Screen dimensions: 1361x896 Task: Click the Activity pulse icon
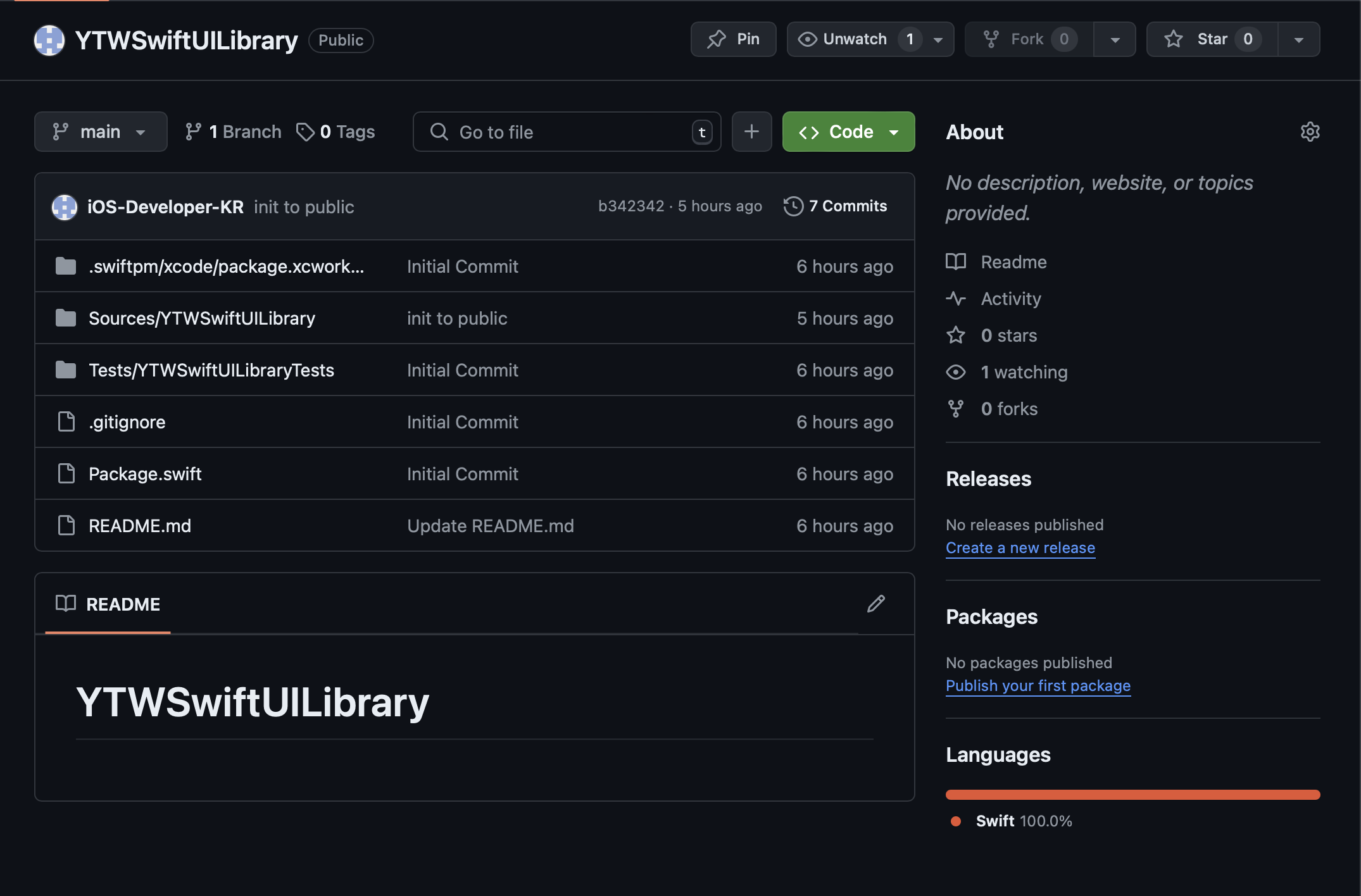[x=956, y=299]
